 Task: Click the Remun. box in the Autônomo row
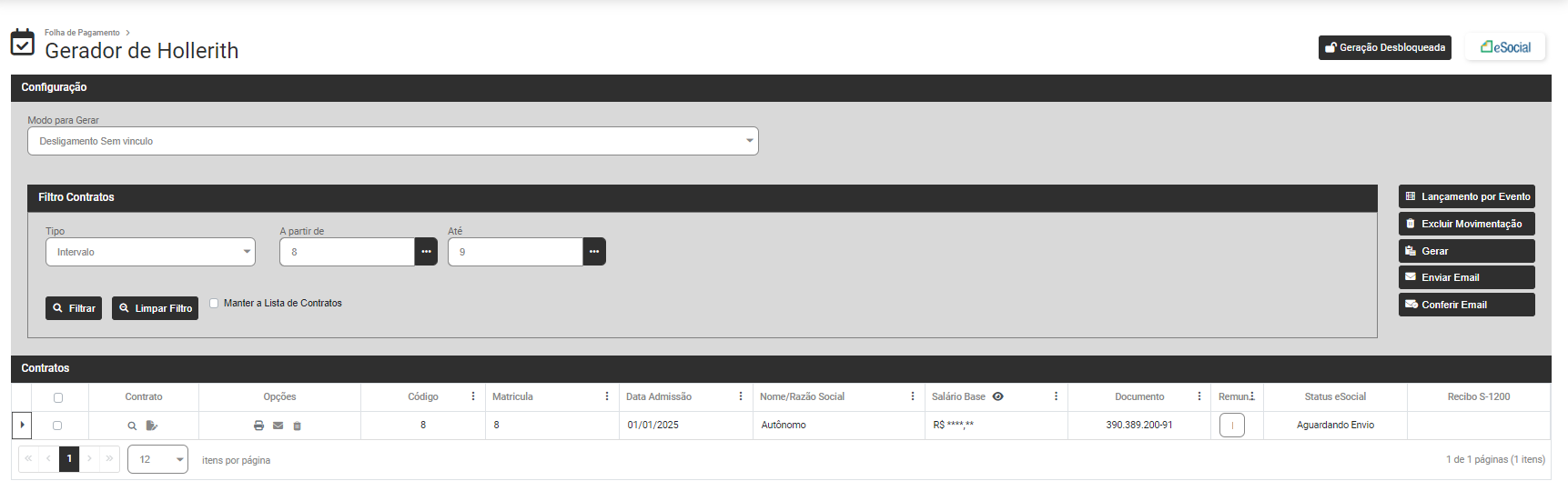(x=1232, y=426)
